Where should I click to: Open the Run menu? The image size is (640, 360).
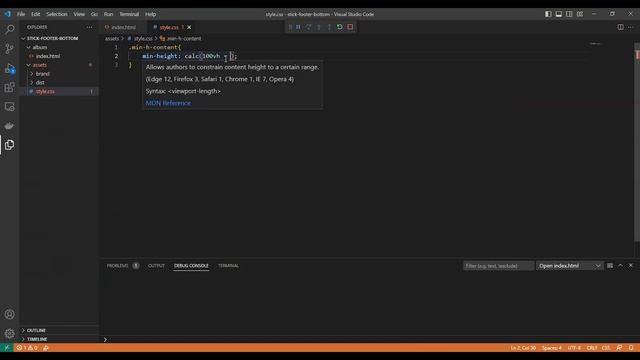pyautogui.click(x=108, y=14)
